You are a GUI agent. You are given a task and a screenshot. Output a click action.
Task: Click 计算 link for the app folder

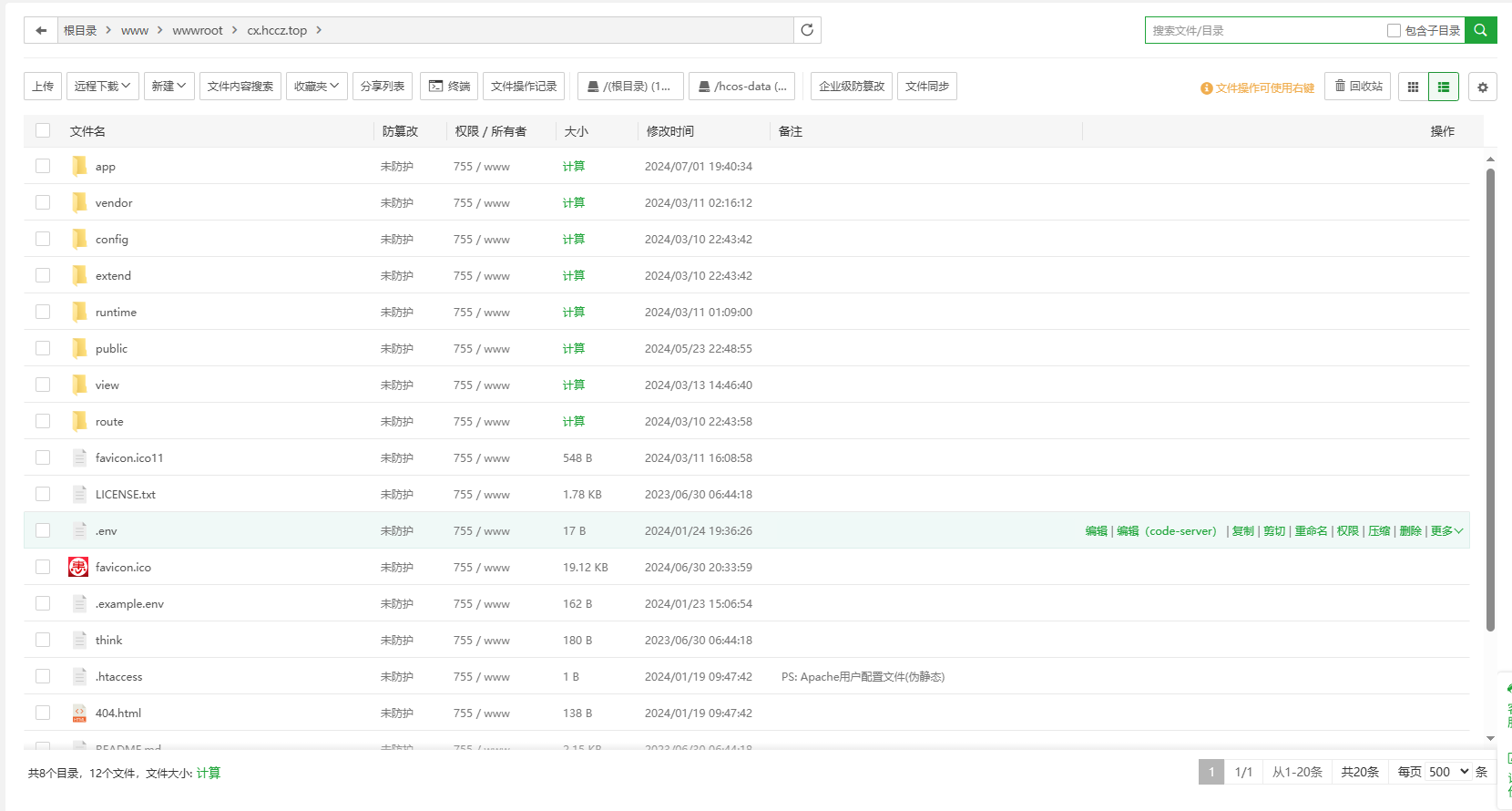coord(574,167)
